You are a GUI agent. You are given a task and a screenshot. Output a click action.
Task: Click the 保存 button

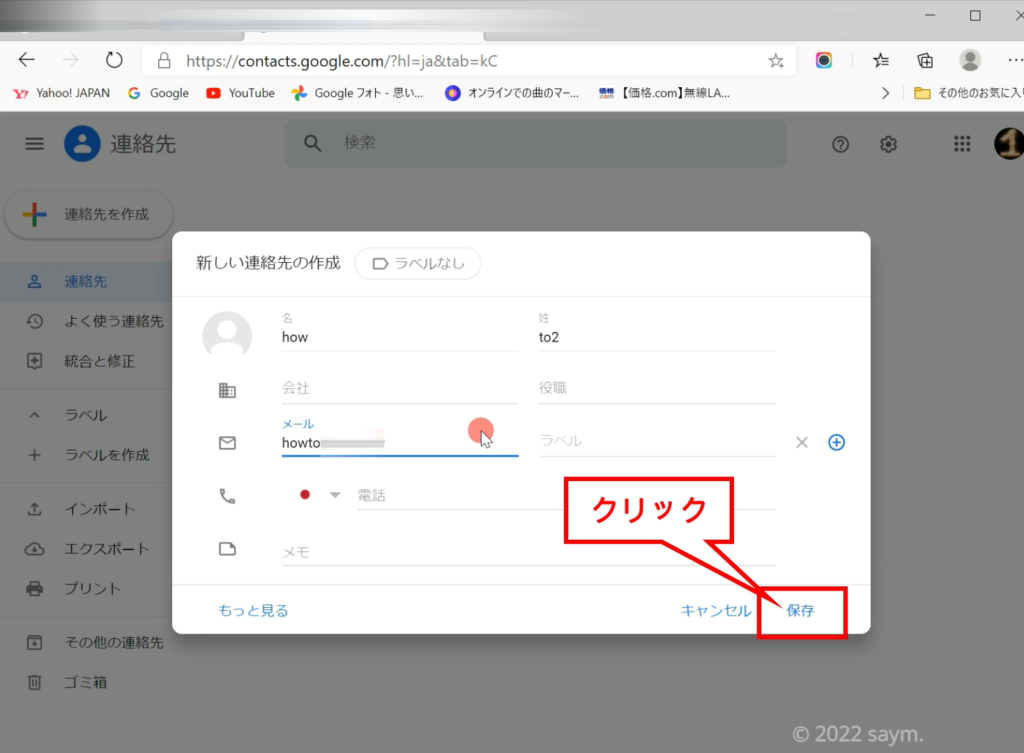click(800, 611)
